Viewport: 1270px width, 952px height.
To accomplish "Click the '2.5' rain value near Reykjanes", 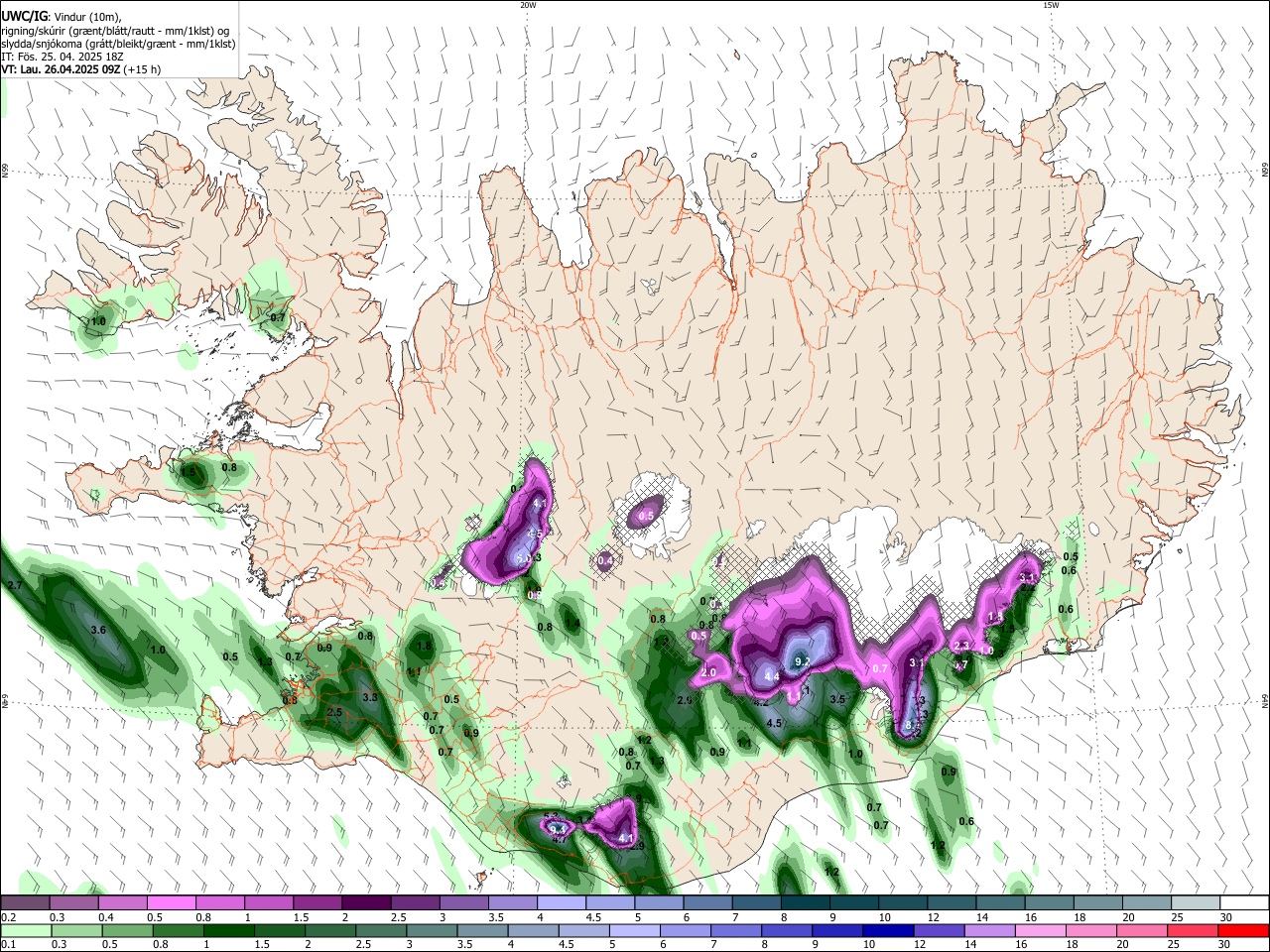I will 334,713.
